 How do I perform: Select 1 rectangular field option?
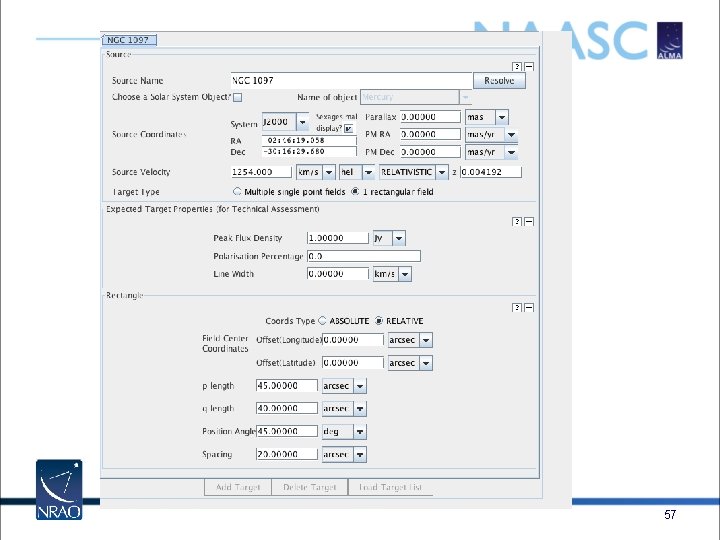coord(355,191)
